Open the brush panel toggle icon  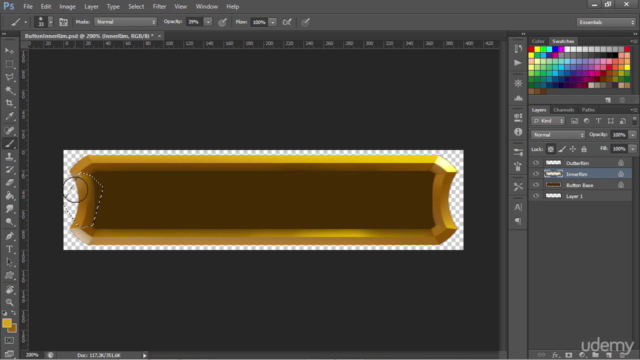63,22
